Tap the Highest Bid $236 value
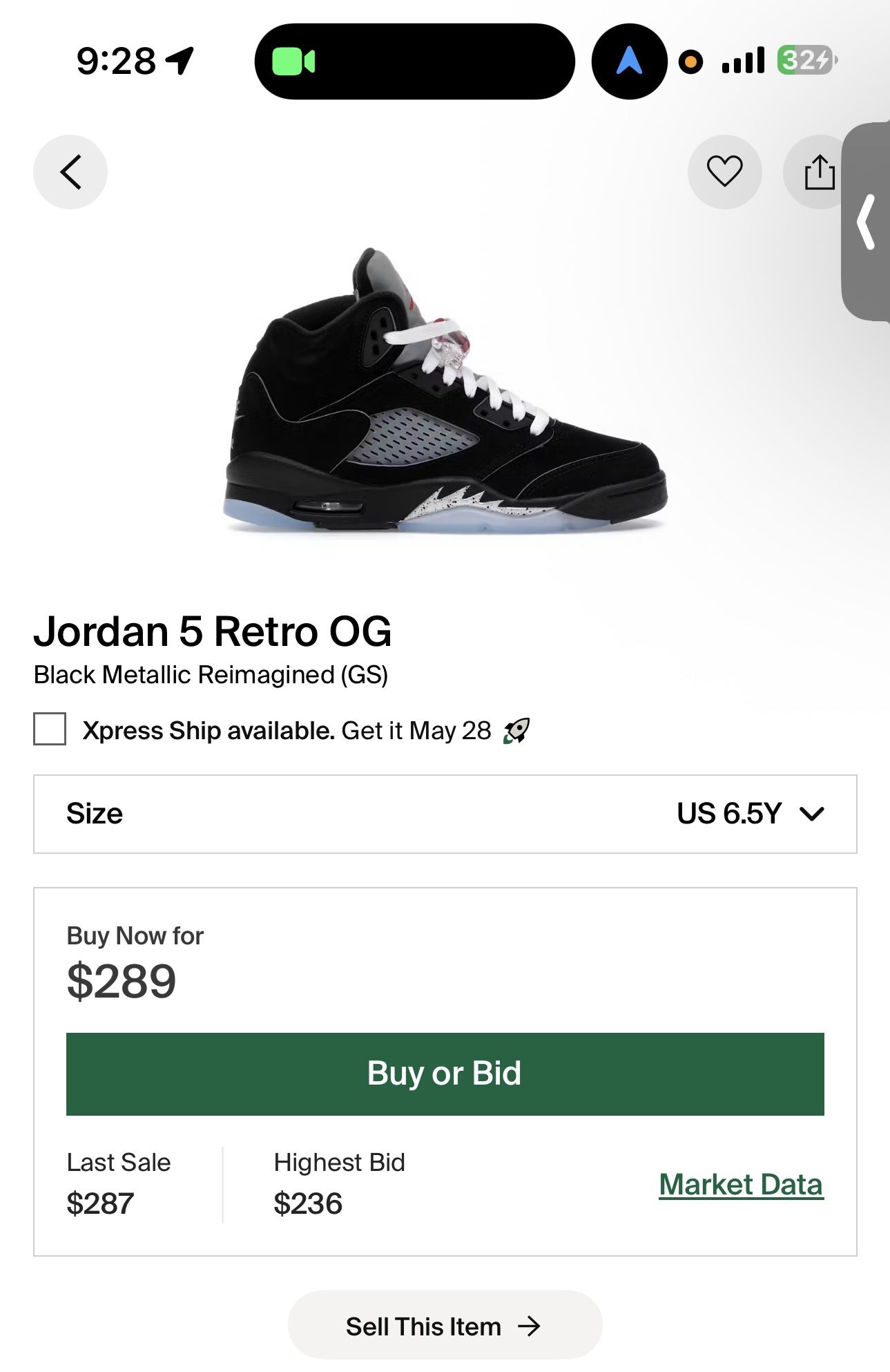Screen dimensions: 890x1372 (x=308, y=1203)
